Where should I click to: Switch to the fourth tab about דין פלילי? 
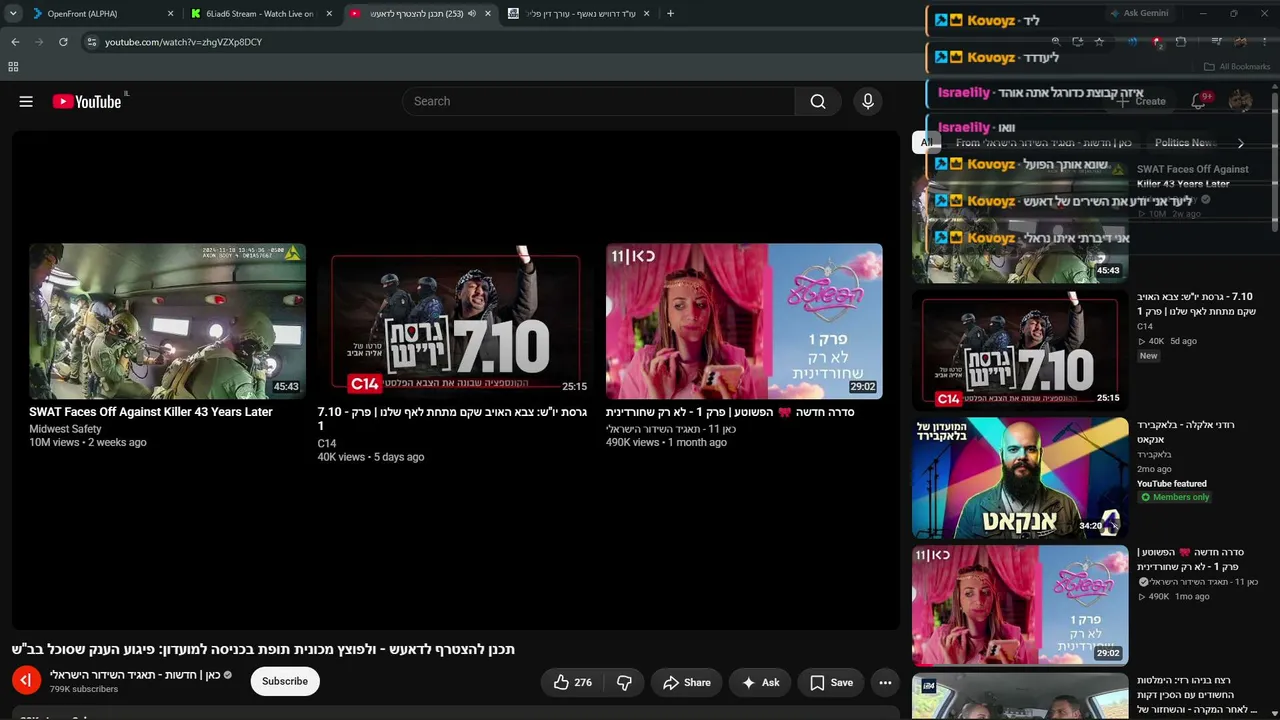pos(579,14)
